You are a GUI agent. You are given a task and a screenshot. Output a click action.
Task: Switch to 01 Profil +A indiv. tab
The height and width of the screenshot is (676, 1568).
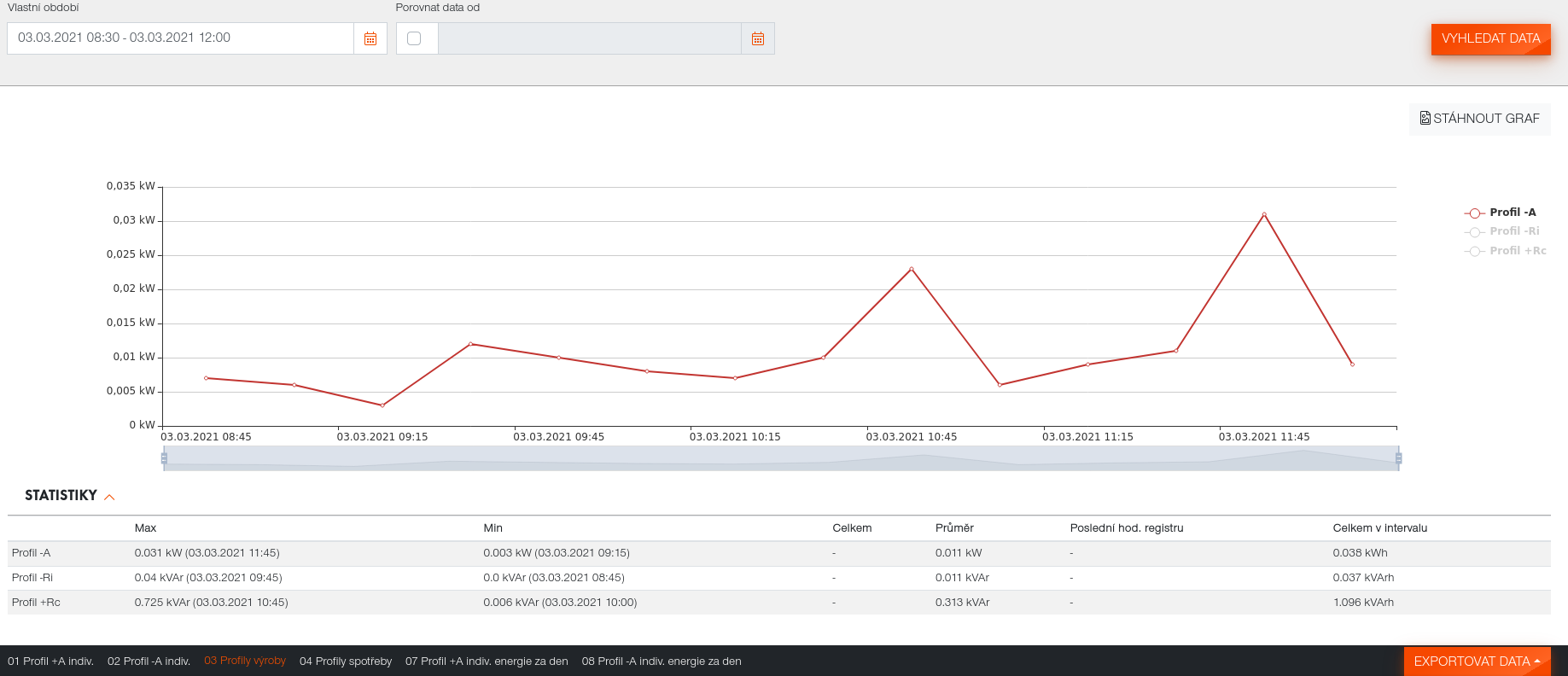[x=50, y=661]
